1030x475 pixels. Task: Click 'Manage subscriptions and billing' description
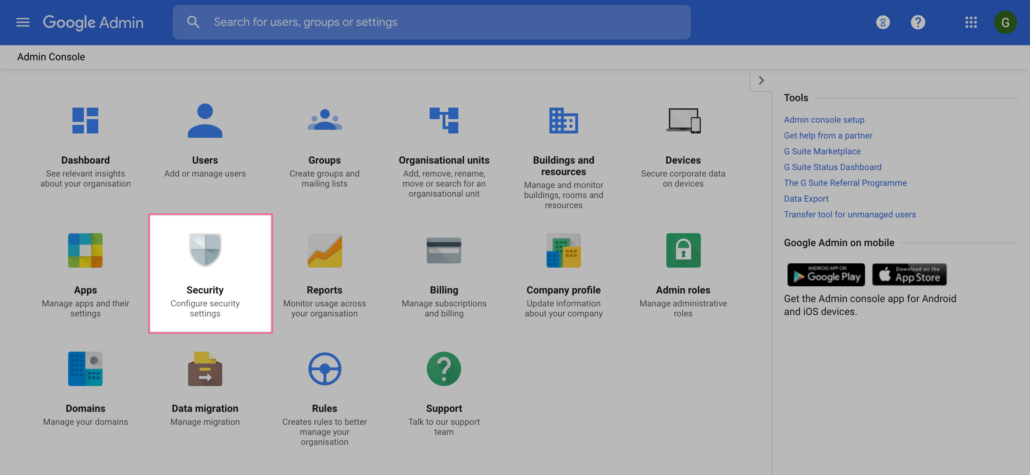point(444,309)
